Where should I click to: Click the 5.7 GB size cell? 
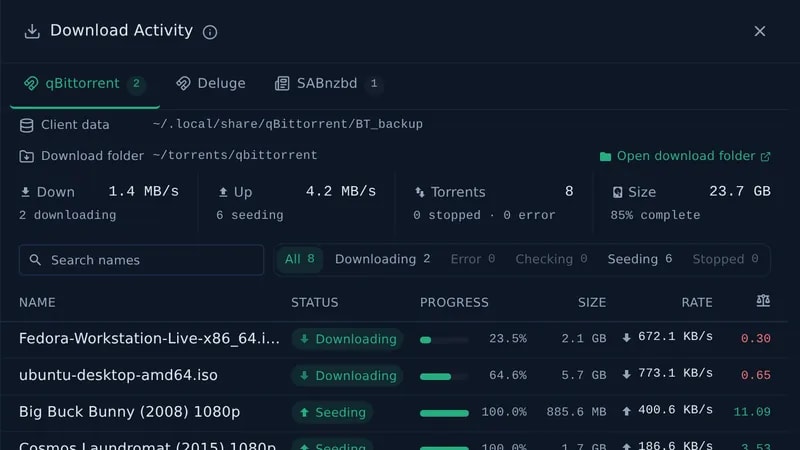(x=584, y=376)
